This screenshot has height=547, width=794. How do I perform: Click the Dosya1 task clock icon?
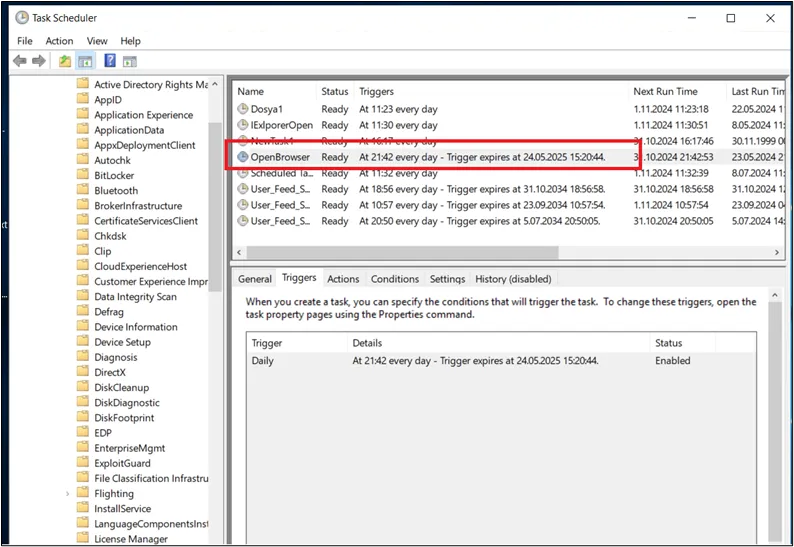[x=243, y=109]
